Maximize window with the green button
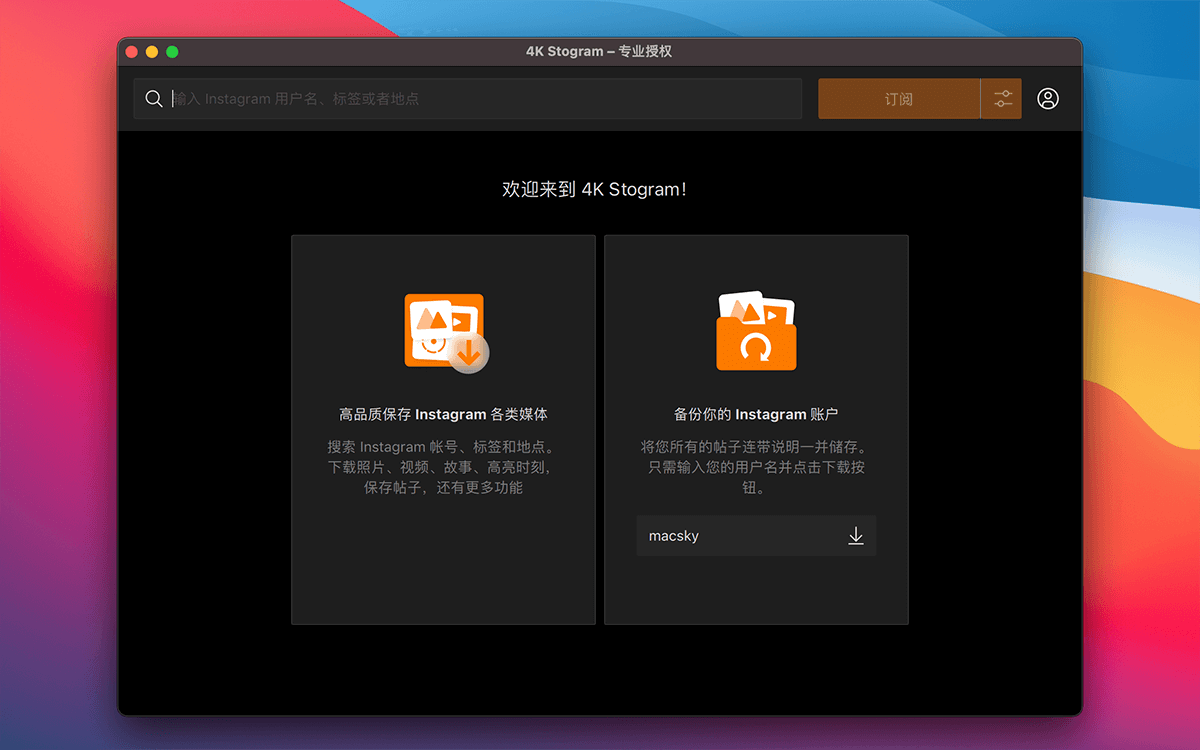The width and height of the screenshot is (1200, 750). (172, 52)
